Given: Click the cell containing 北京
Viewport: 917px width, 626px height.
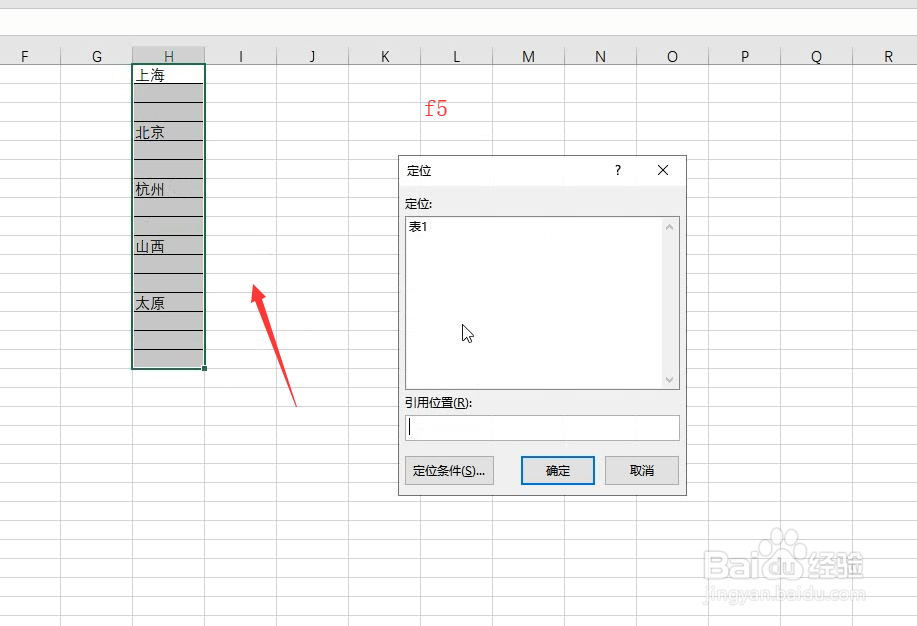Looking at the screenshot, I should (168, 132).
